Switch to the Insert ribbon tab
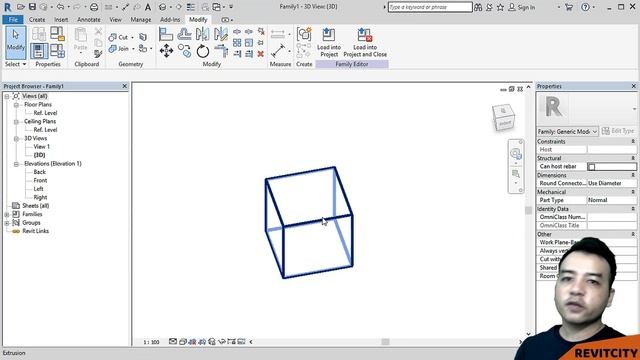 (61, 20)
